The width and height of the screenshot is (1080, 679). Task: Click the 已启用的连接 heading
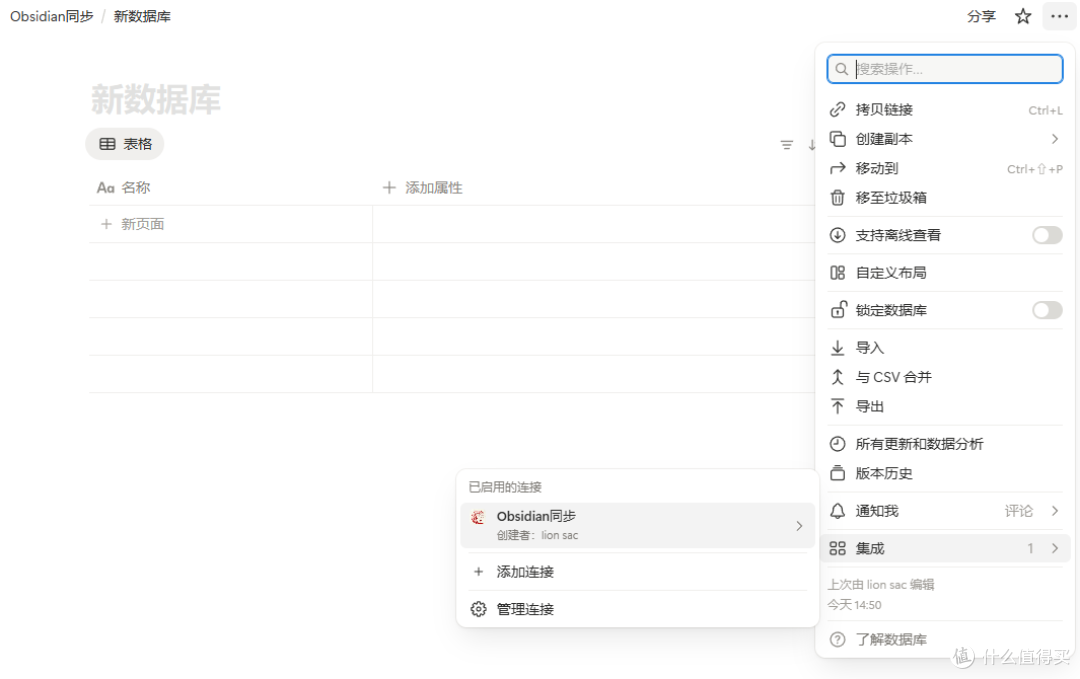[505, 487]
